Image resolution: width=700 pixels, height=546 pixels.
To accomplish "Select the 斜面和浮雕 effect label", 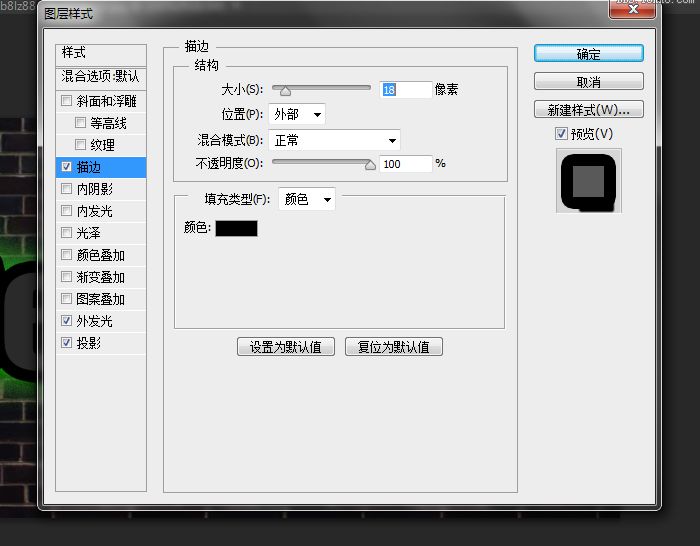I will click(106, 101).
